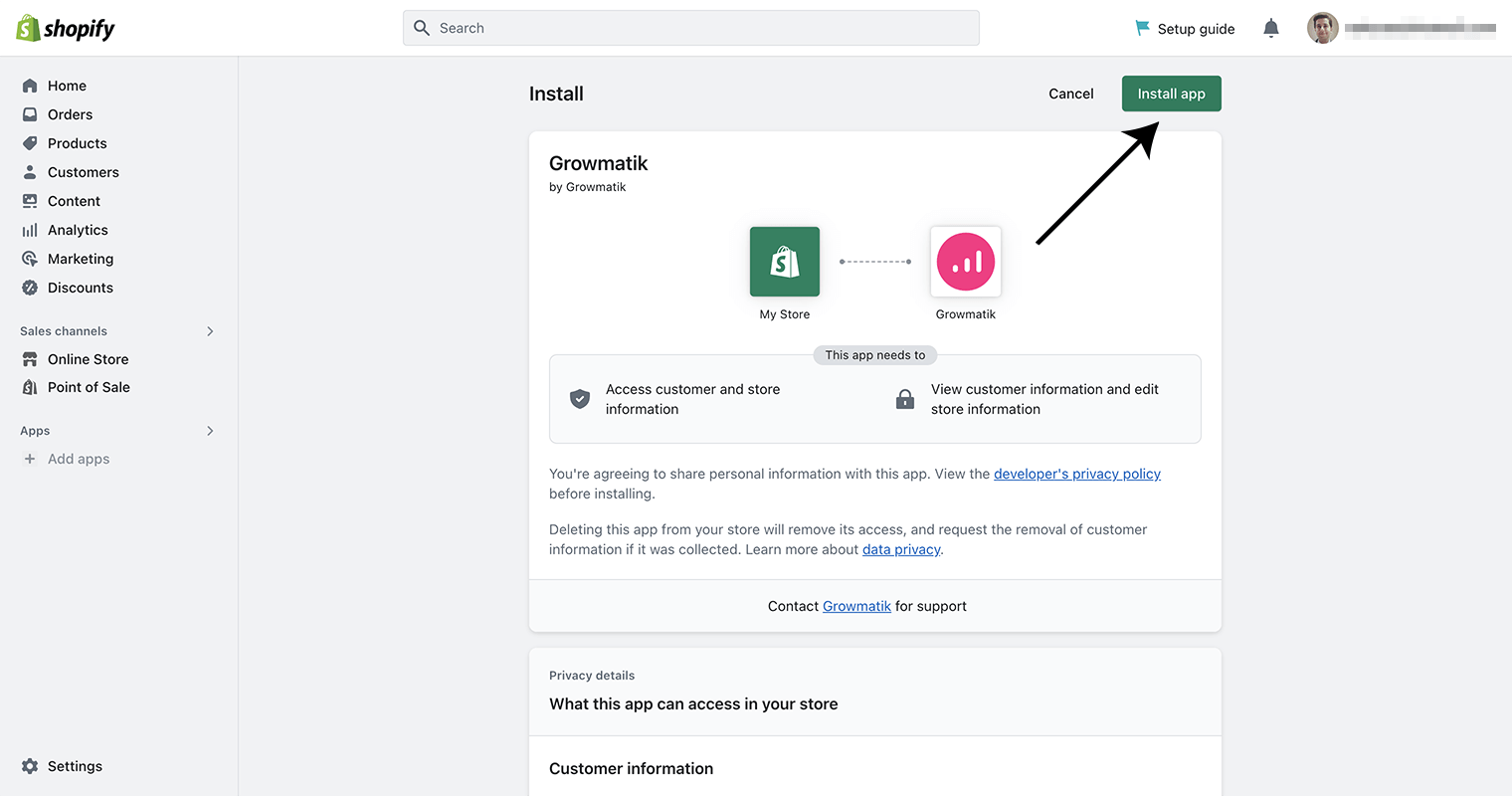This screenshot has height=796, width=1512.
Task: Click the 'Privacy details' label
Action: (x=592, y=676)
